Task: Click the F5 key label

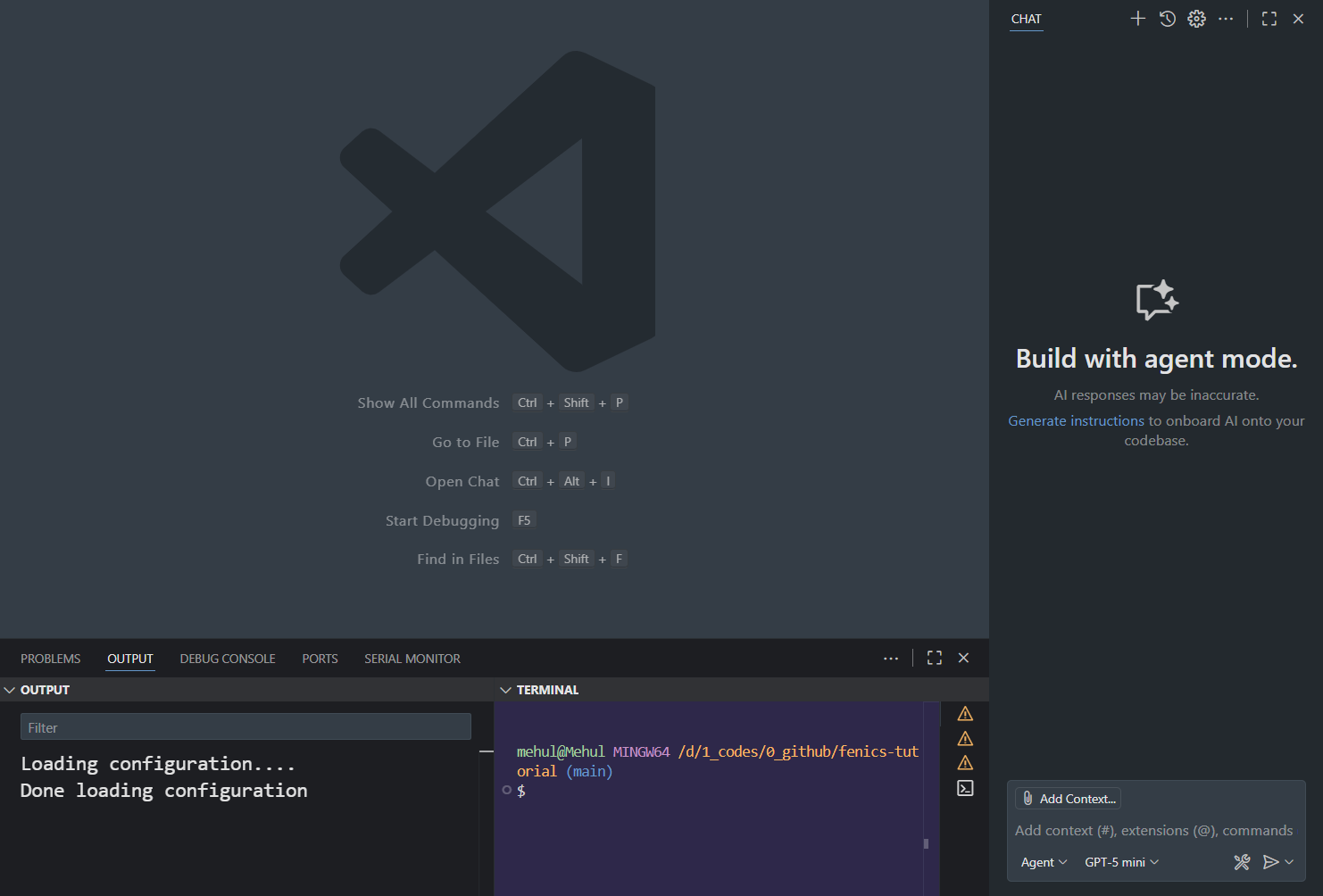Action: [x=524, y=520]
